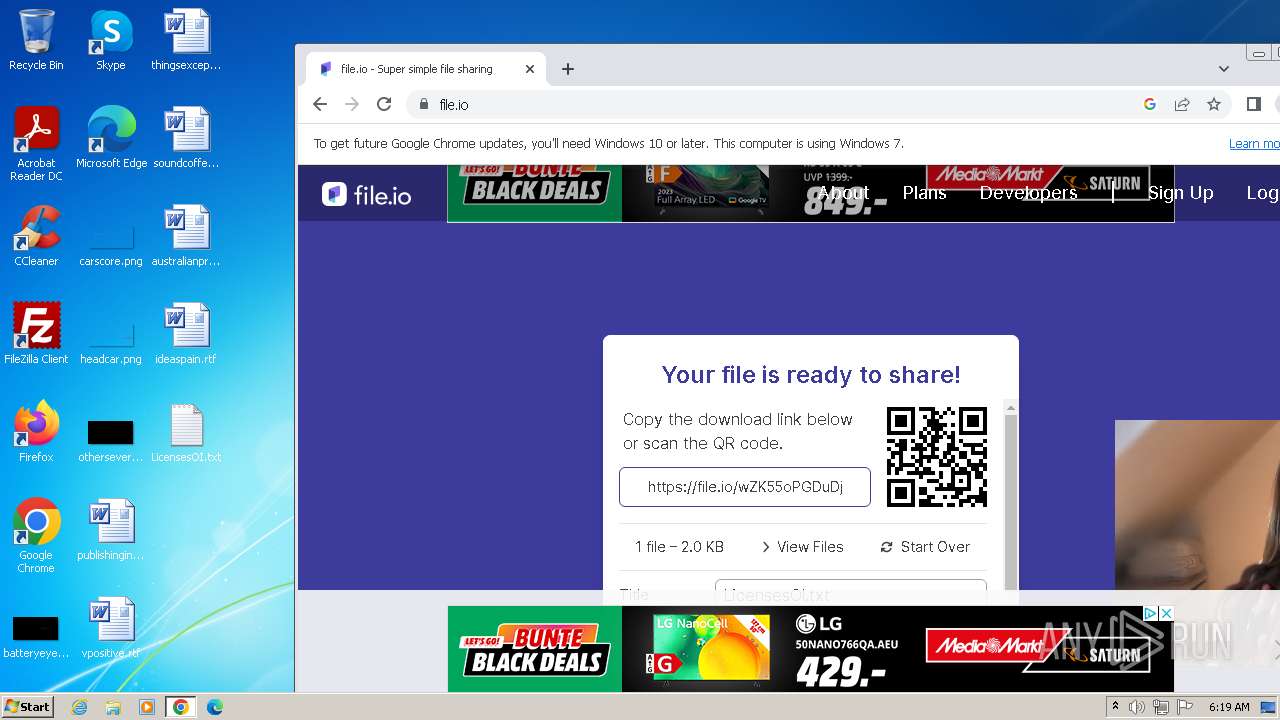Toggle the Chrome side panel icon

pyautogui.click(x=1254, y=104)
